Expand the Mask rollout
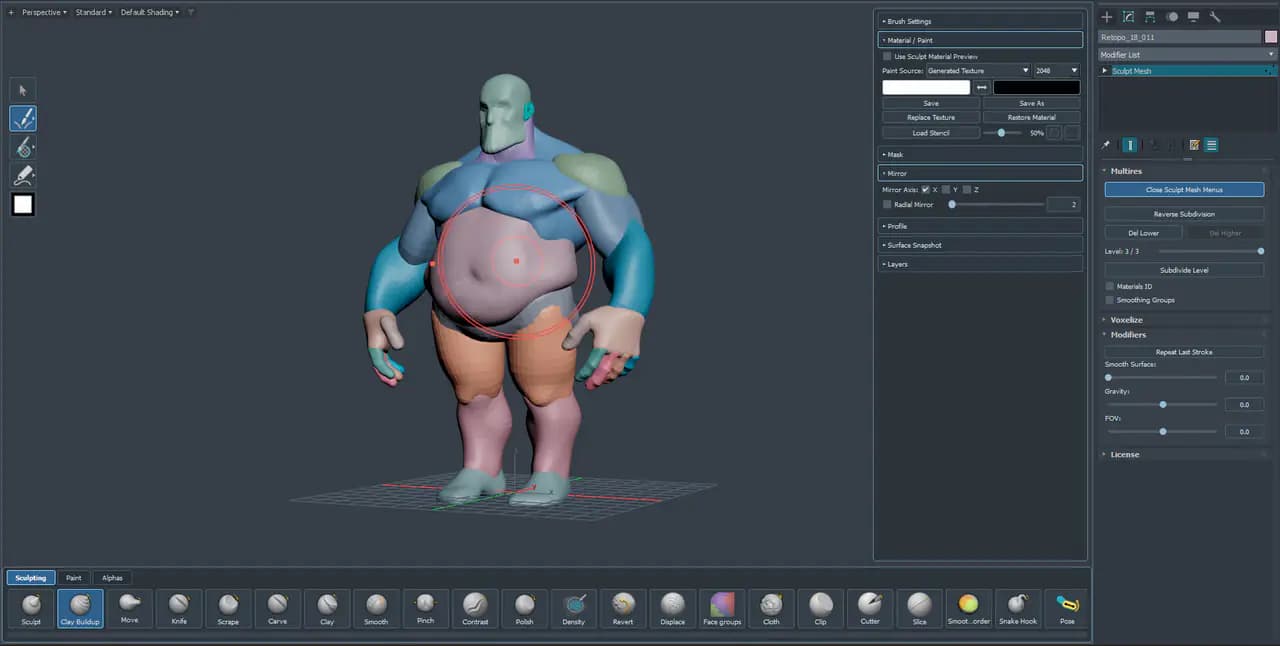 coord(980,154)
